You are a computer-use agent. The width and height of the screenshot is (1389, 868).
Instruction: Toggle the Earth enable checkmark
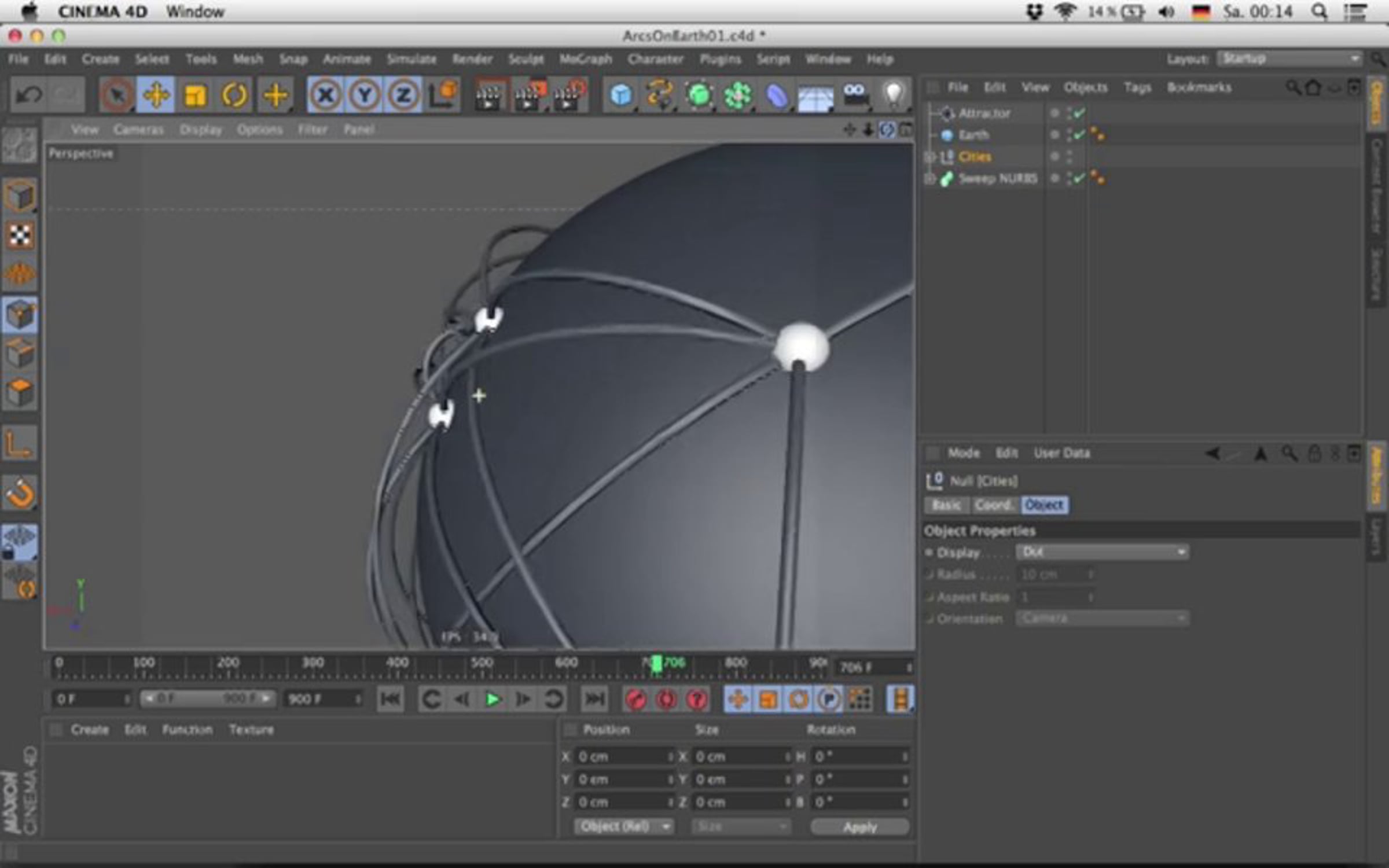click(1079, 135)
